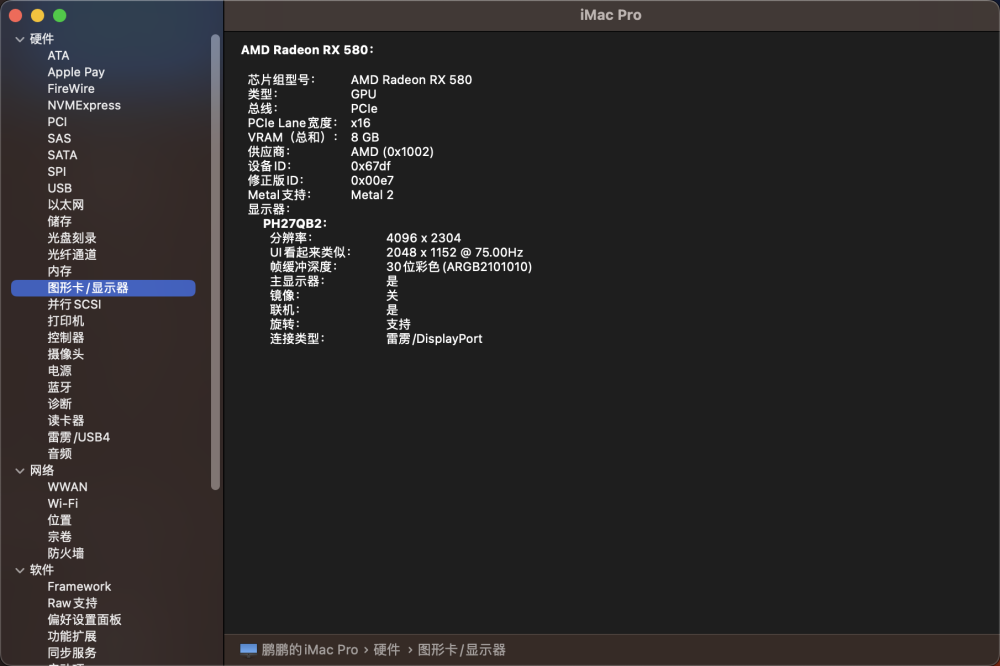Viewport: 1000px width, 666px height.
Task: Select Raw 支持 in the sidebar
Action: pyautogui.click(x=72, y=603)
